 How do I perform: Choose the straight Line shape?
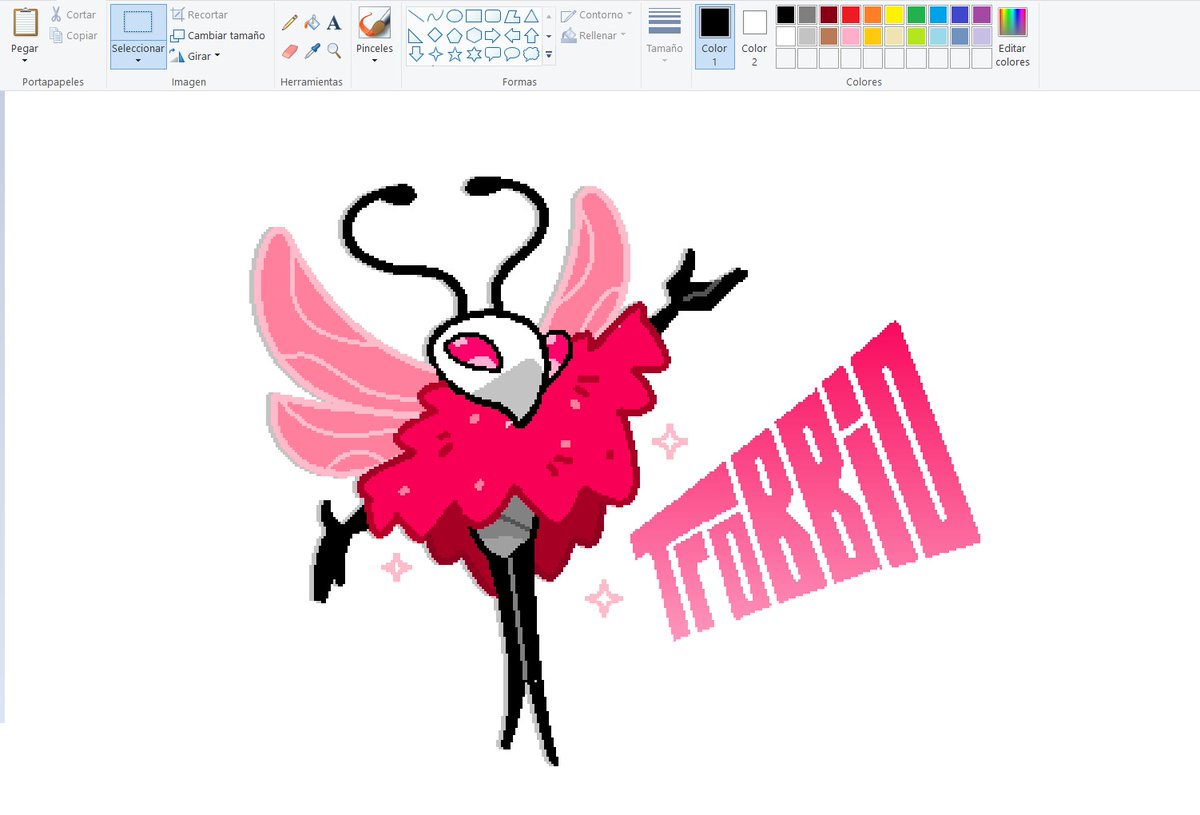(x=416, y=16)
